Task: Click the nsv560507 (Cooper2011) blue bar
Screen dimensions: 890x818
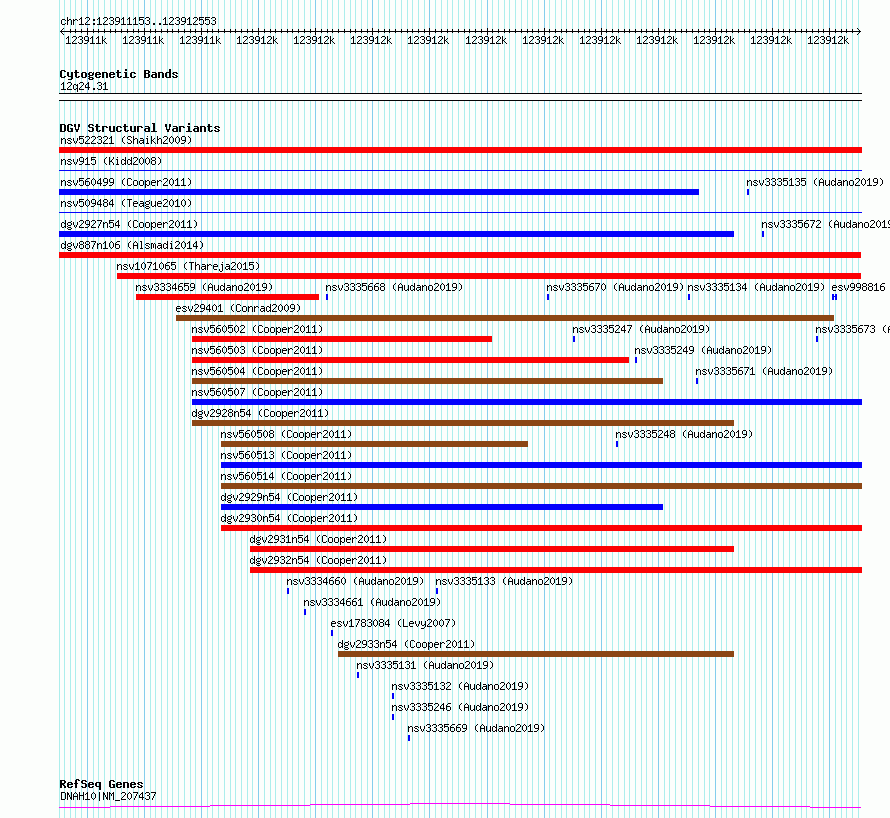Action: click(x=527, y=402)
